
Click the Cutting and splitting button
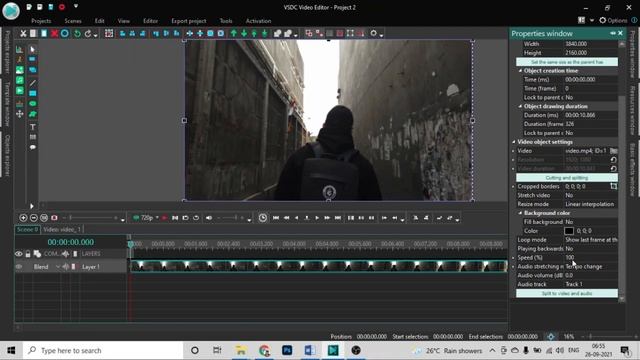567,178
